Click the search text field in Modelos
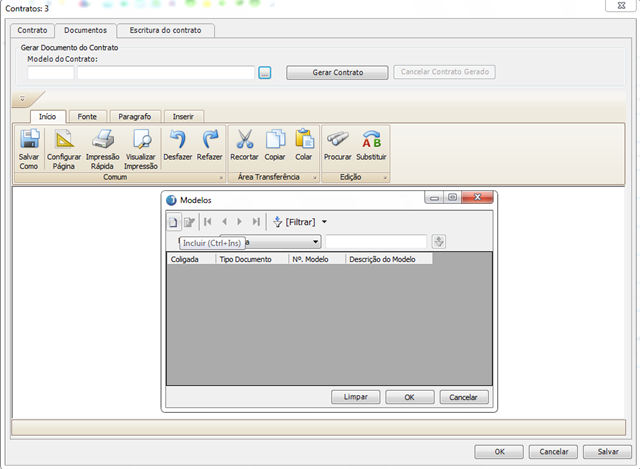This screenshot has width=640, height=469. coord(376,242)
